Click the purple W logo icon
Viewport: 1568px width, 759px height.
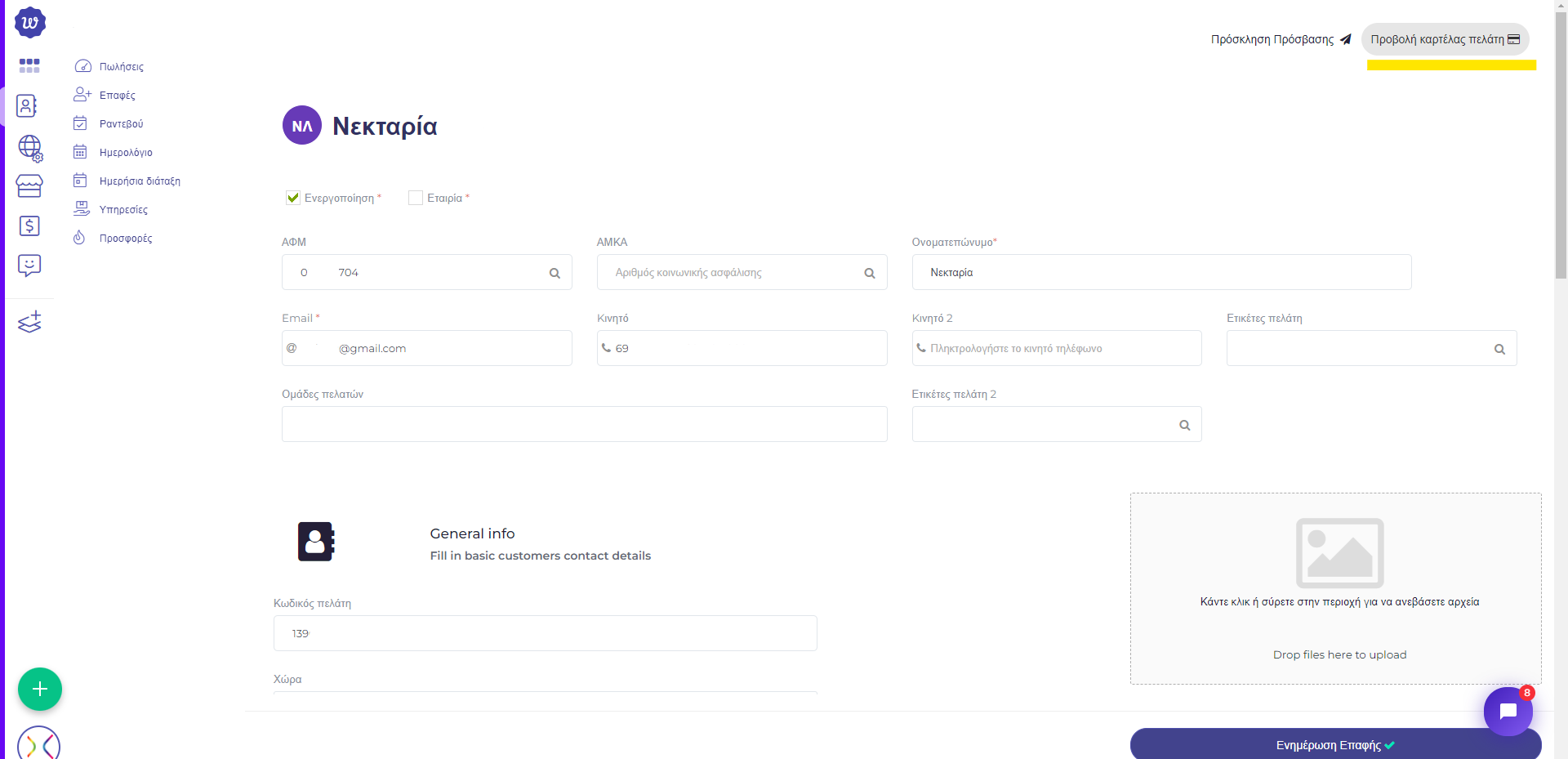30,23
